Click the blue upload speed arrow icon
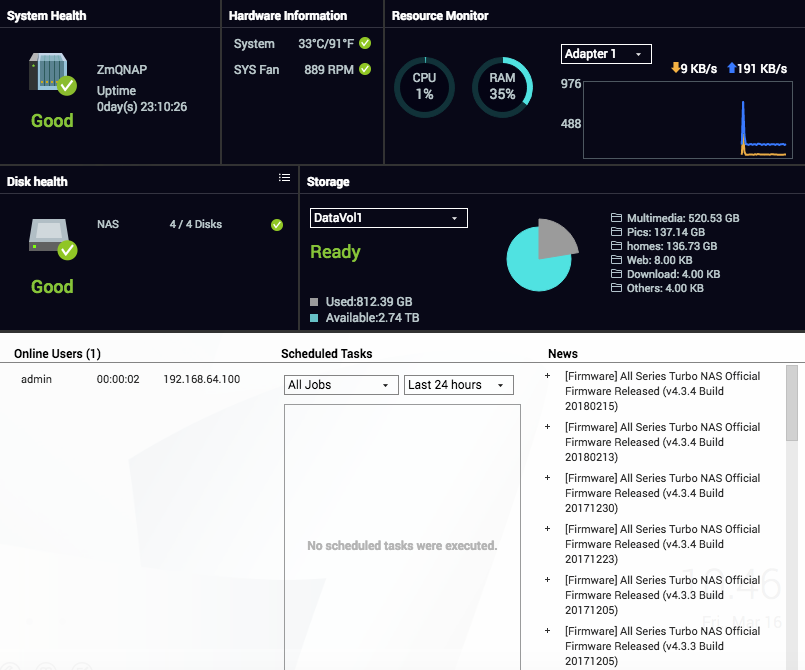This screenshot has width=805, height=670. (x=732, y=68)
